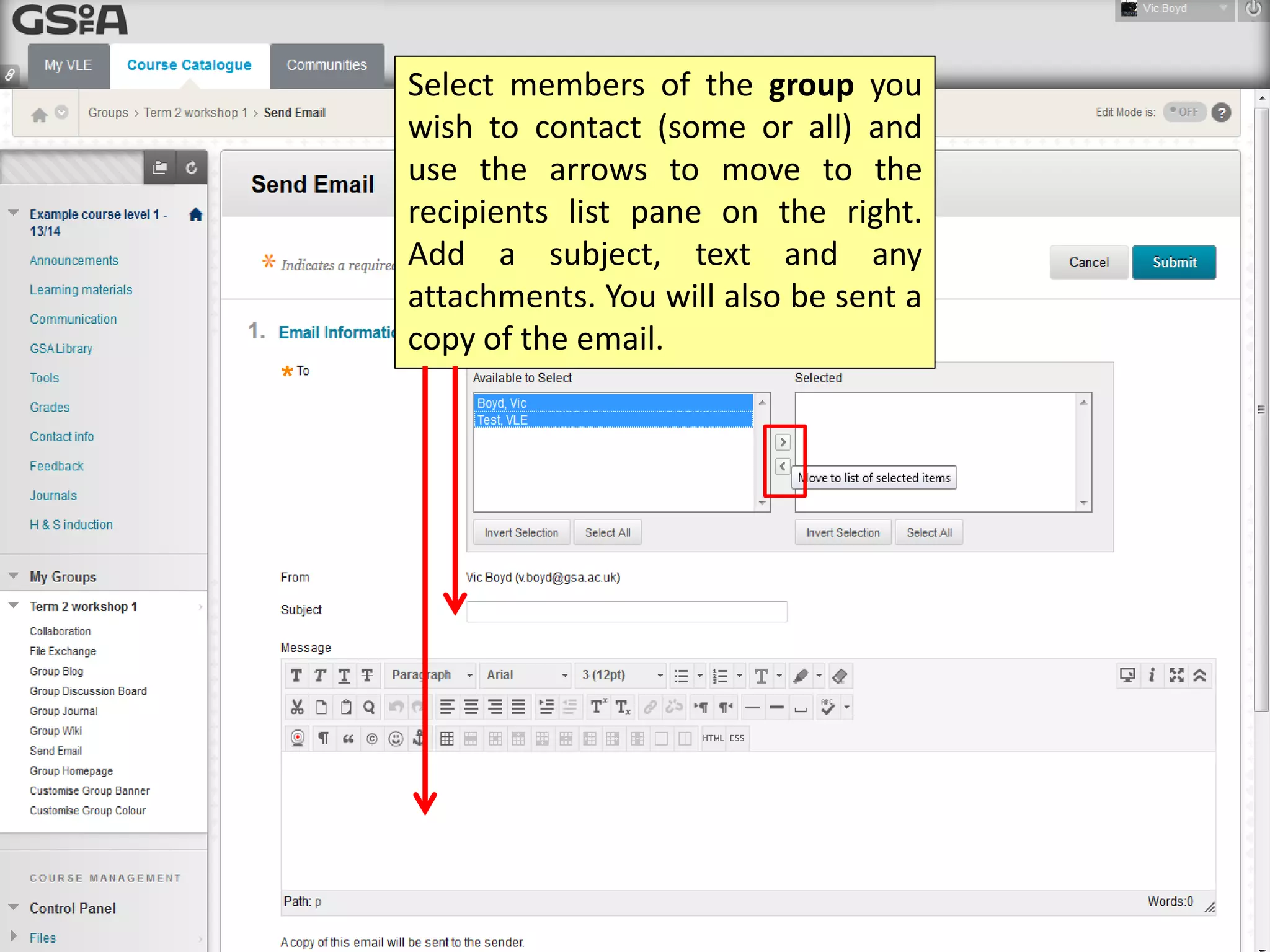The width and height of the screenshot is (1270, 952).
Task: Apply strikethrough formatting in editor
Action: [367, 675]
